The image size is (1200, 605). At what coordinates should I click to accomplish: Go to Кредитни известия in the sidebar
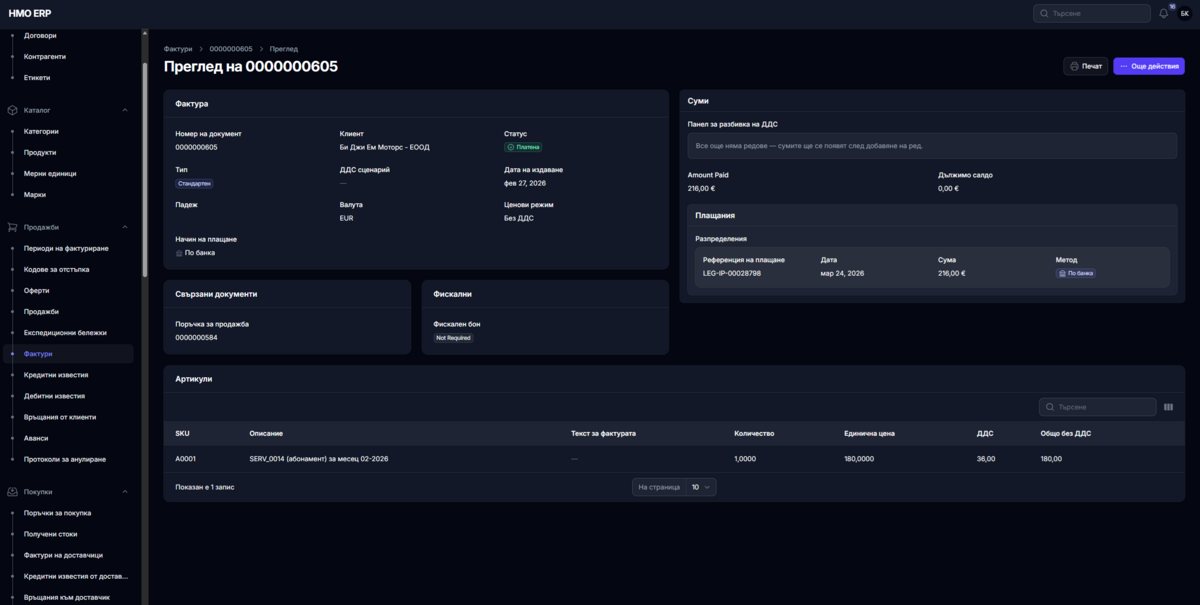pyautogui.click(x=56, y=375)
